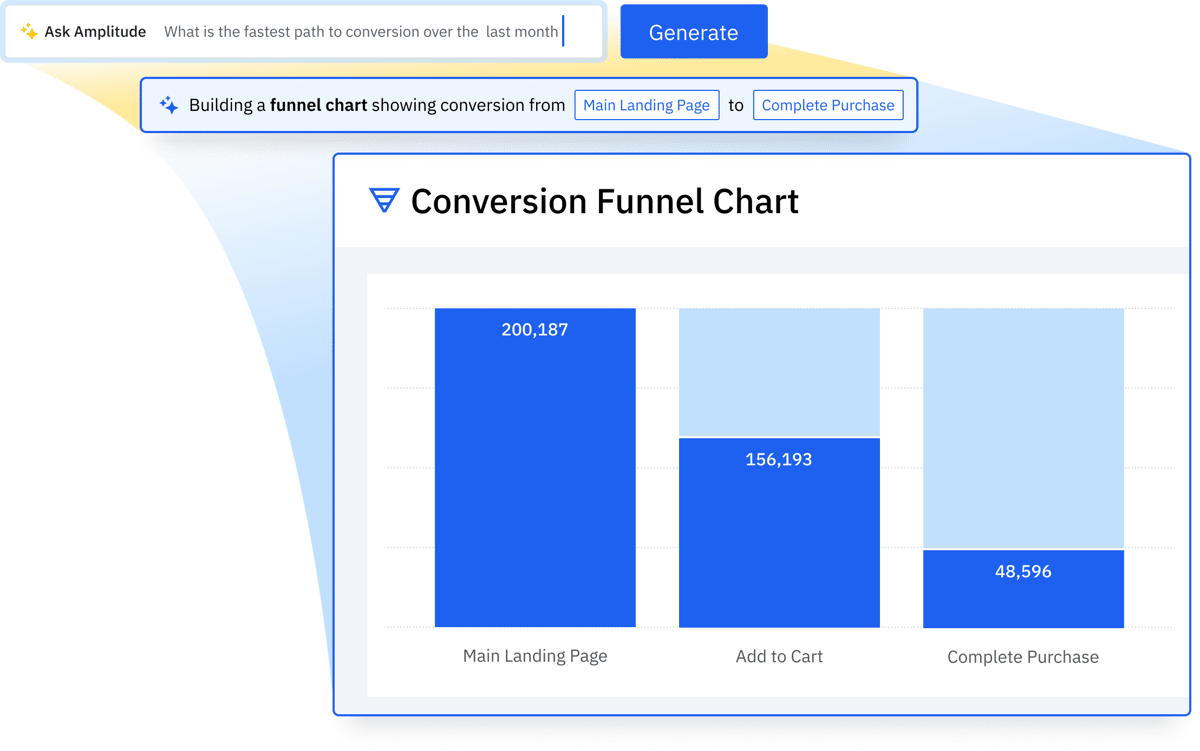
Task: Select the Complete Purchase chip
Action: coord(828,105)
